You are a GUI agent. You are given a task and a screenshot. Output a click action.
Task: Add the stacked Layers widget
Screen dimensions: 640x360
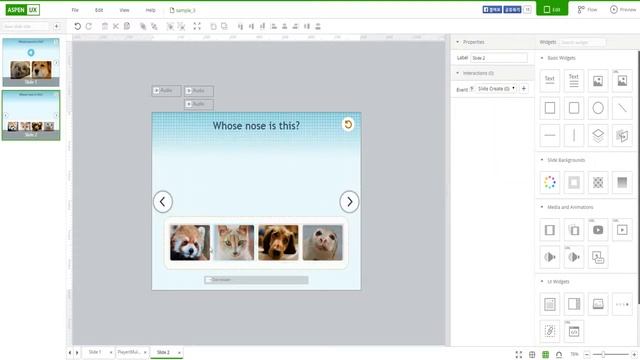tap(598, 135)
